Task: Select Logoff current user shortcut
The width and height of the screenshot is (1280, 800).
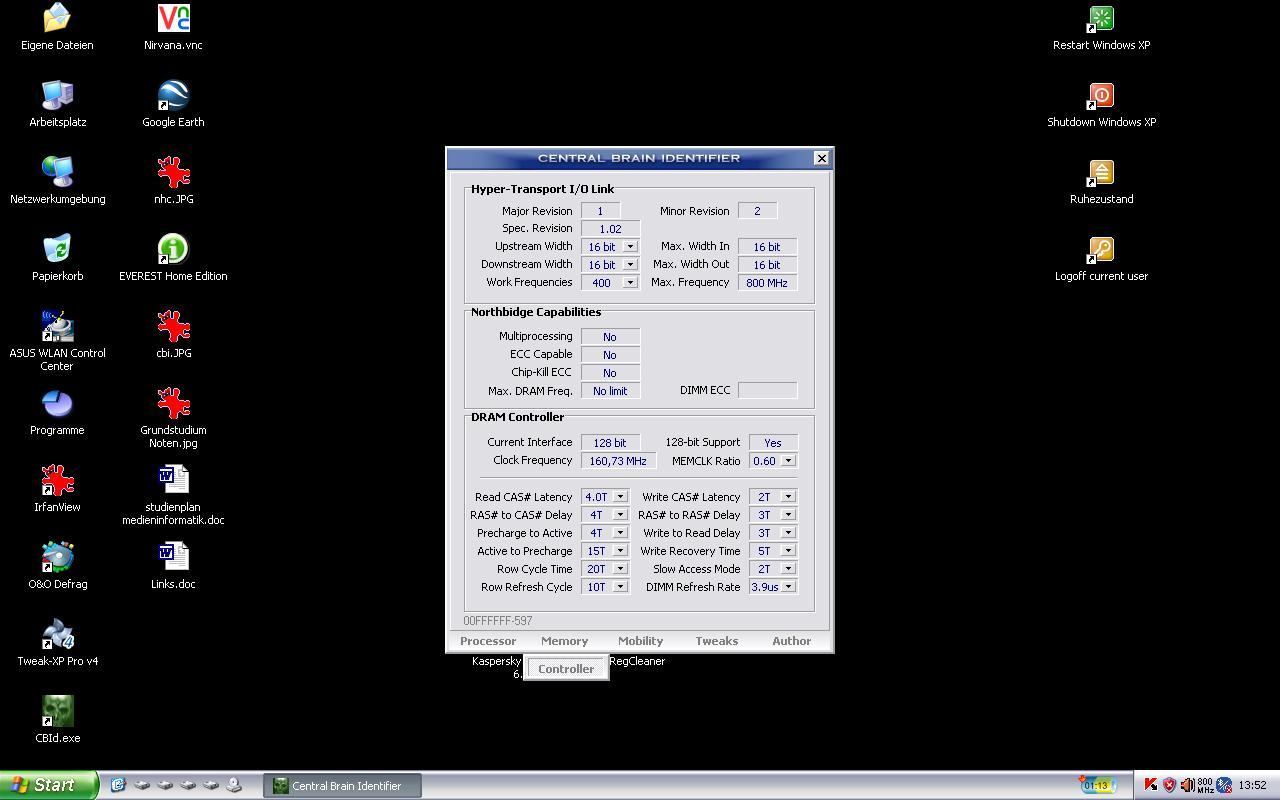Action: 1101,258
